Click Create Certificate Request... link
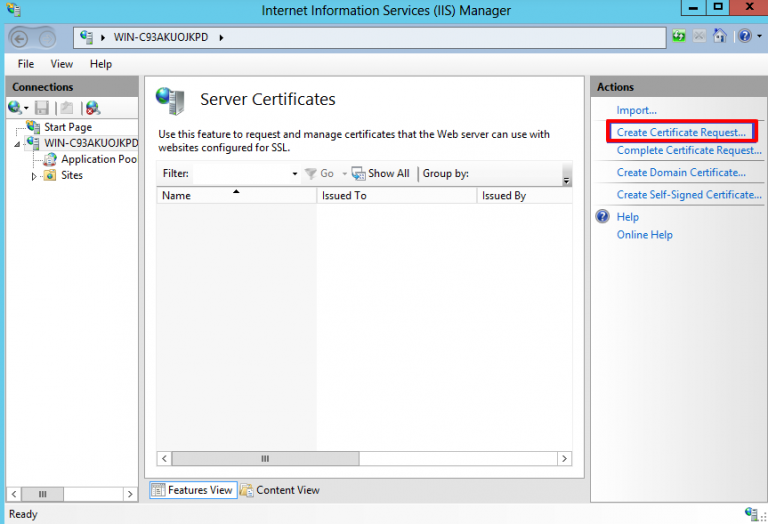768x524 pixels. 681,132
